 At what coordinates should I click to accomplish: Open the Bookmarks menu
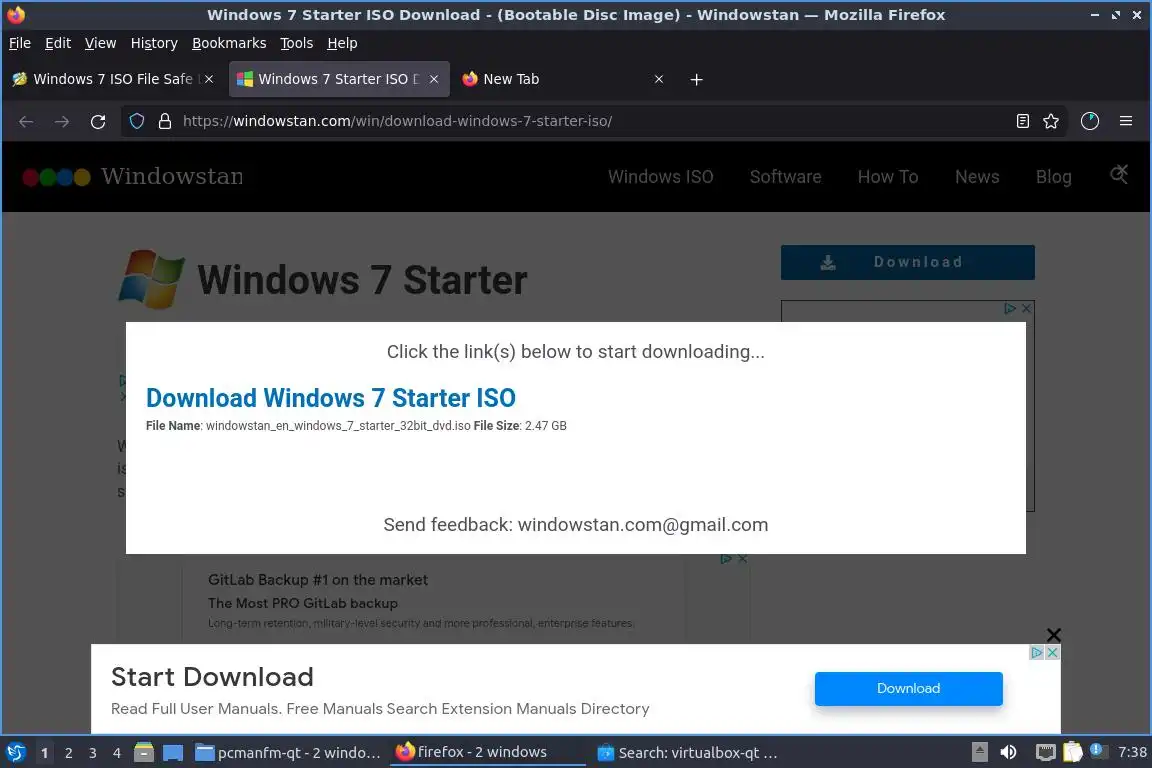[229, 43]
